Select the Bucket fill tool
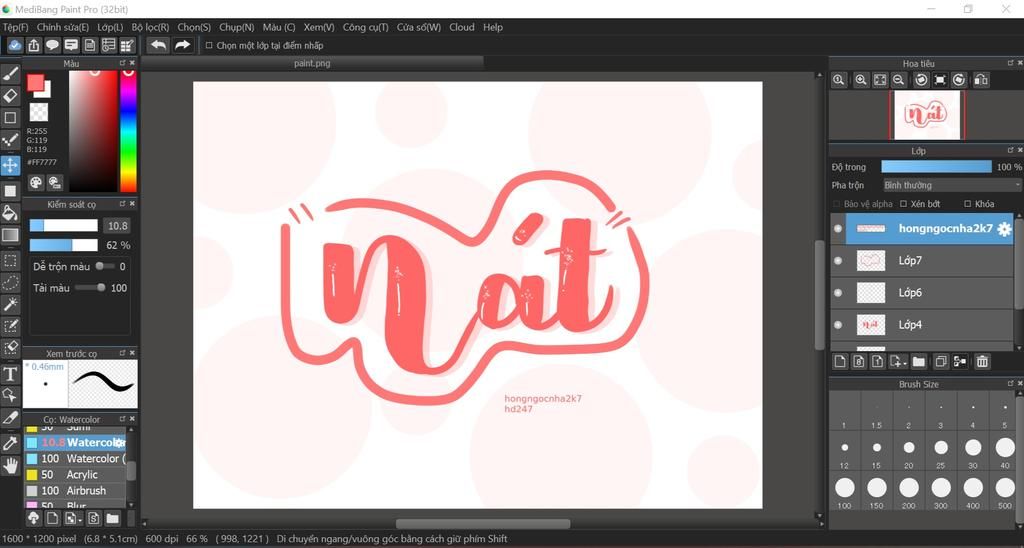Viewport: 1024px width, 548px height. 10,213
